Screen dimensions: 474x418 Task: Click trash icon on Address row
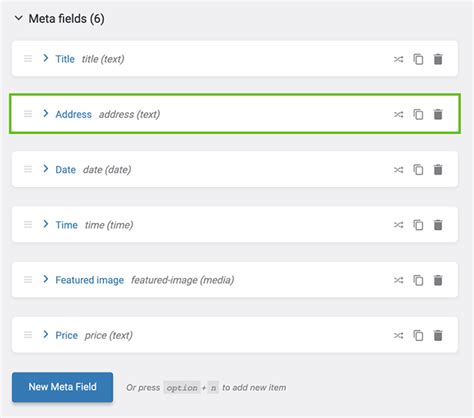click(438, 114)
